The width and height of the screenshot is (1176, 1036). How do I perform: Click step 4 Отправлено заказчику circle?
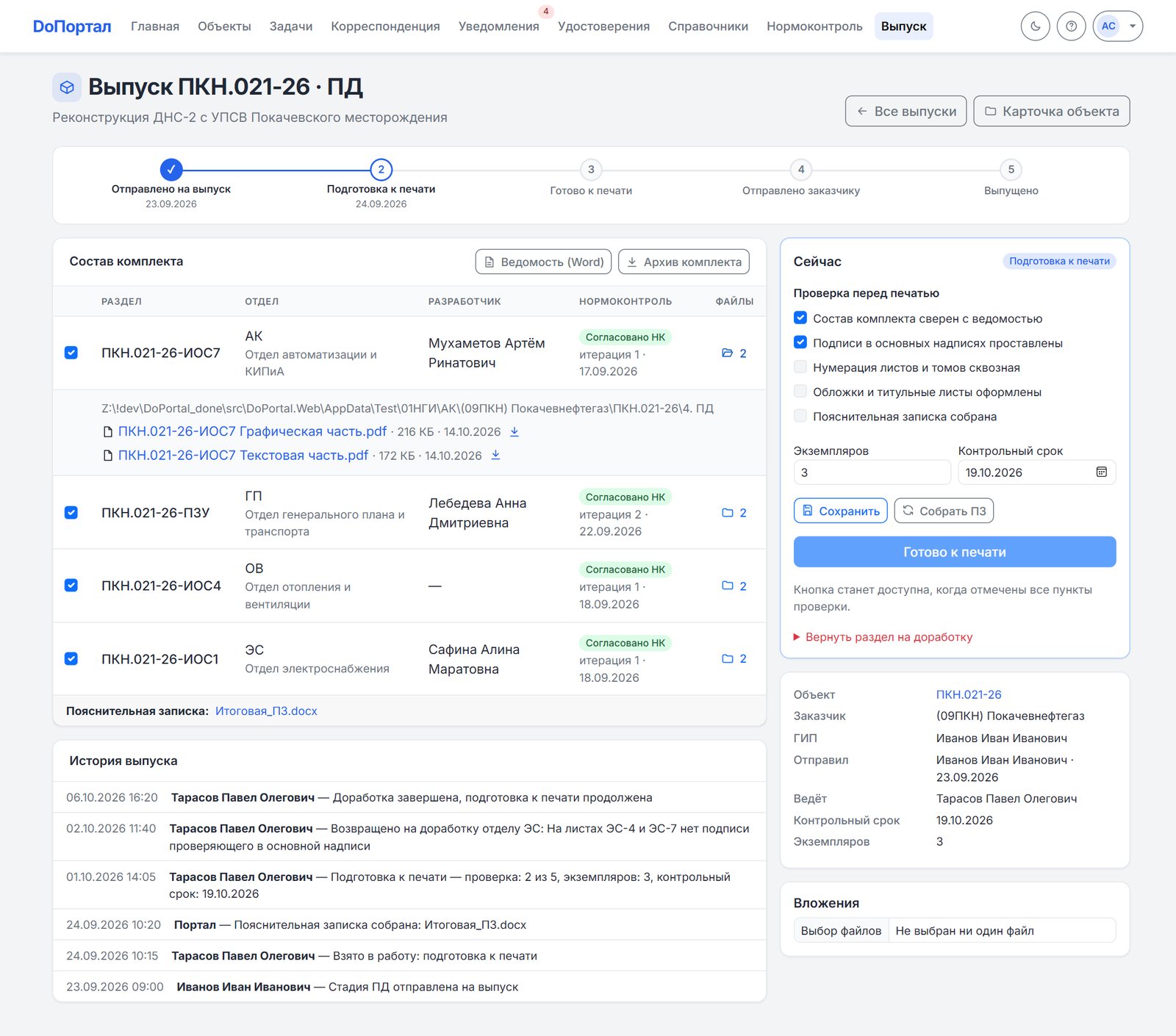coord(801,170)
